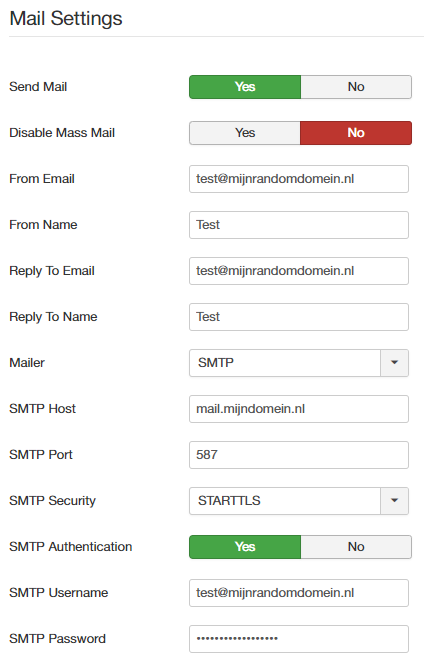Set Disable Mass Mail to Yes
The width and height of the screenshot is (424, 665).
245,133
